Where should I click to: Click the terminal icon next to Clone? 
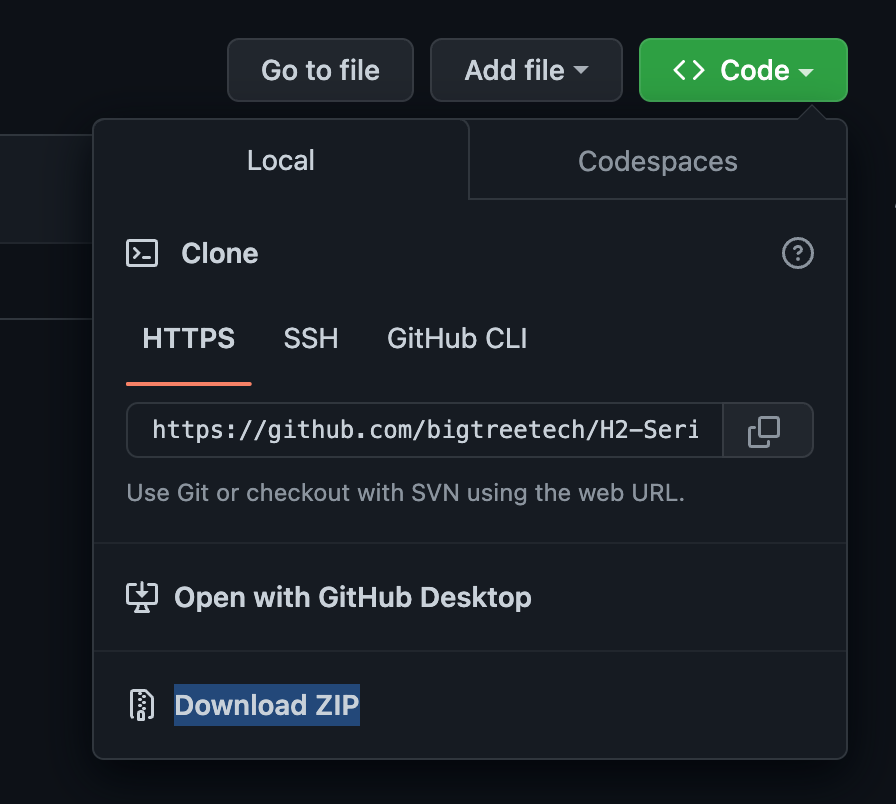tap(143, 253)
